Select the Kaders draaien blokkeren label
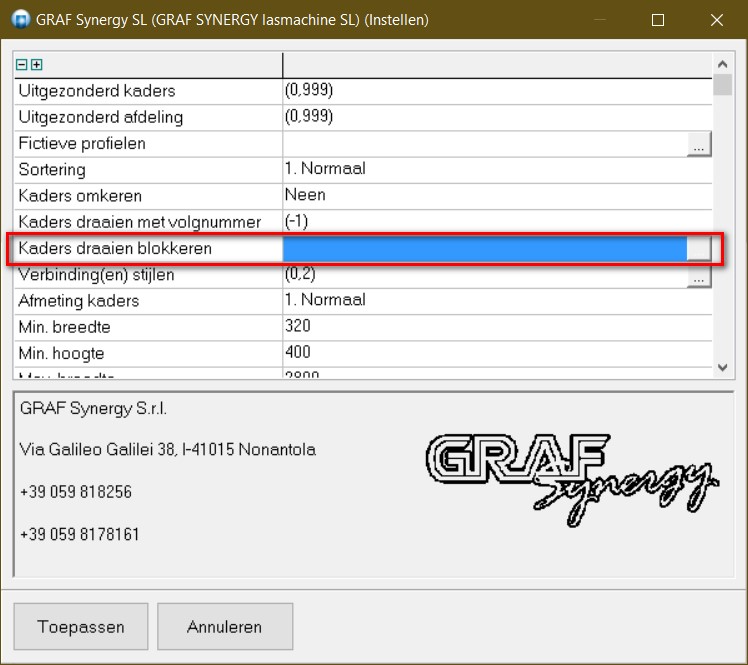The height and width of the screenshot is (665, 748). (114, 249)
